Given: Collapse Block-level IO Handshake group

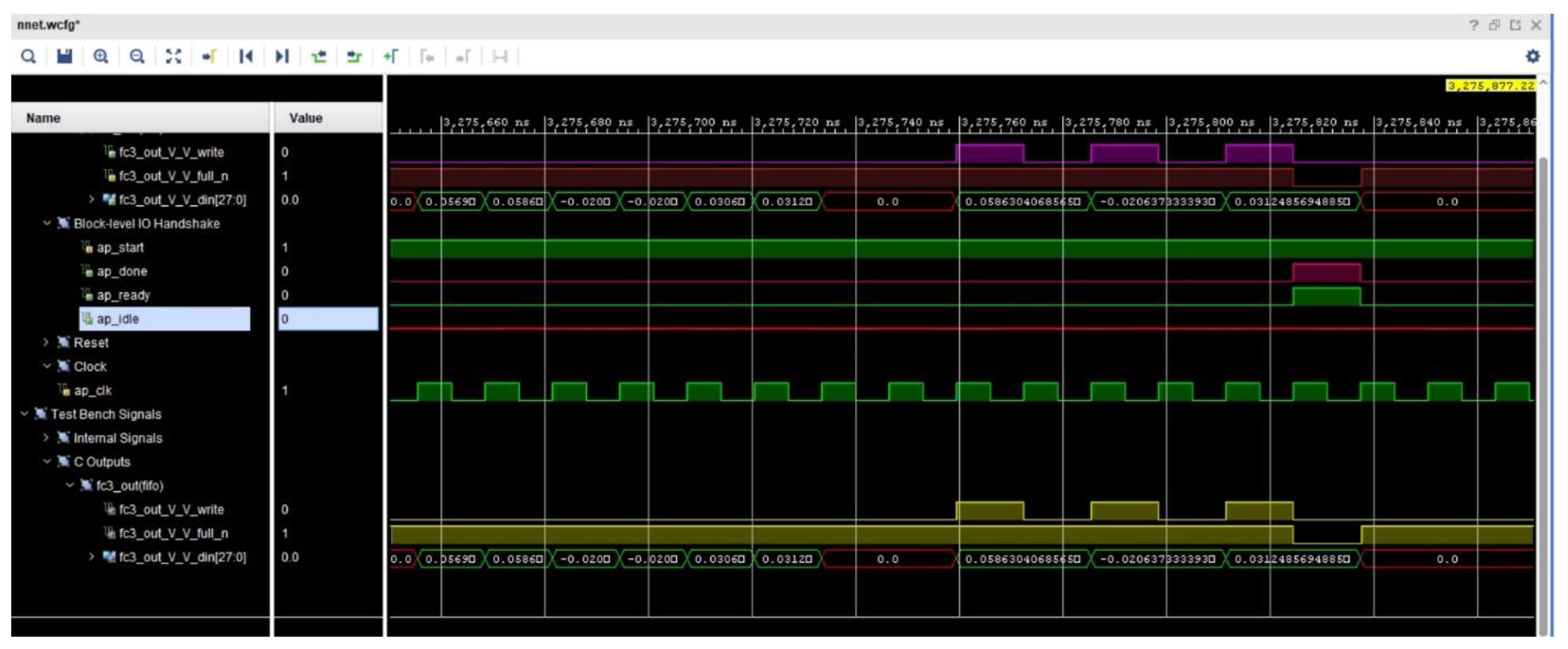Looking at the screenshot, I should (47, 223).
